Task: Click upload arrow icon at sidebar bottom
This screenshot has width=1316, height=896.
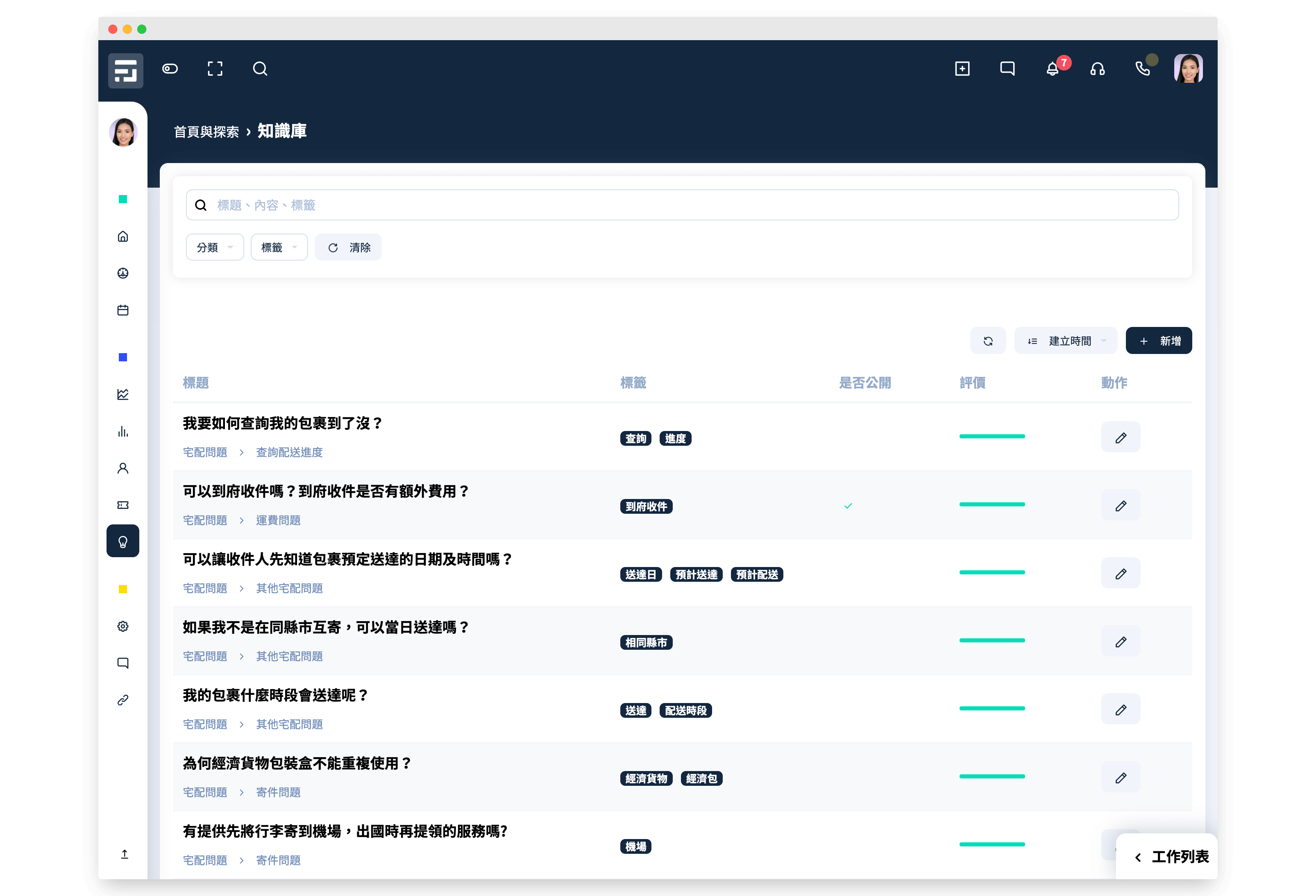Action: click(x=125, y=854)
